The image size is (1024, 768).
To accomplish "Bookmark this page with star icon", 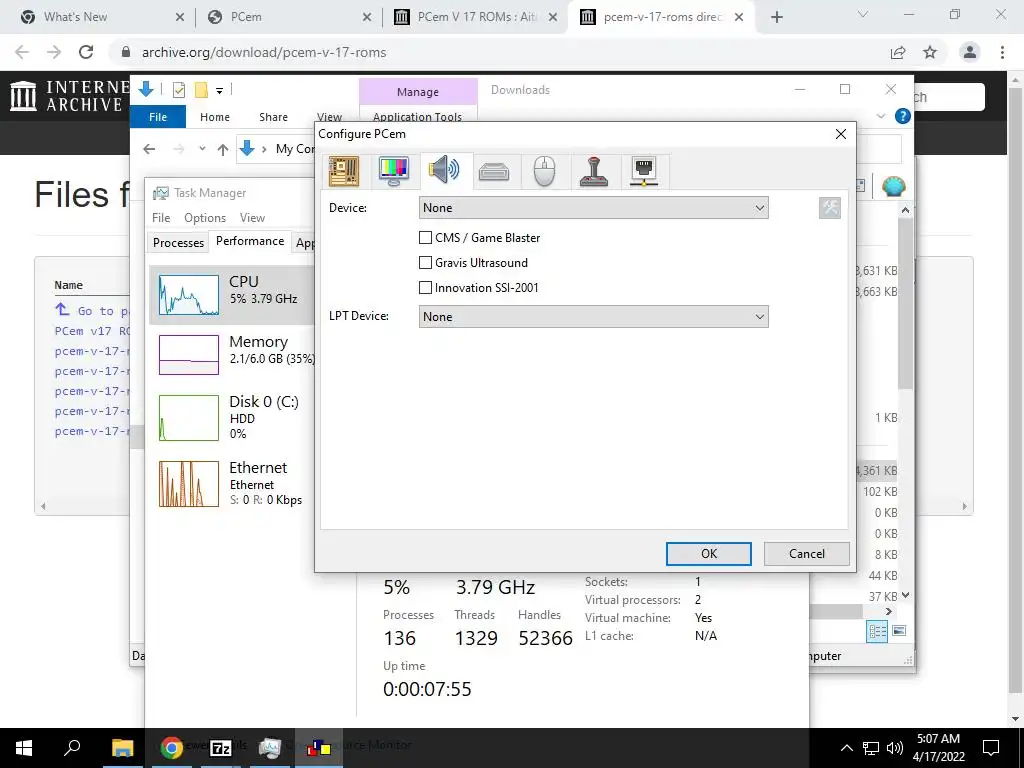I will pos(930,52).
